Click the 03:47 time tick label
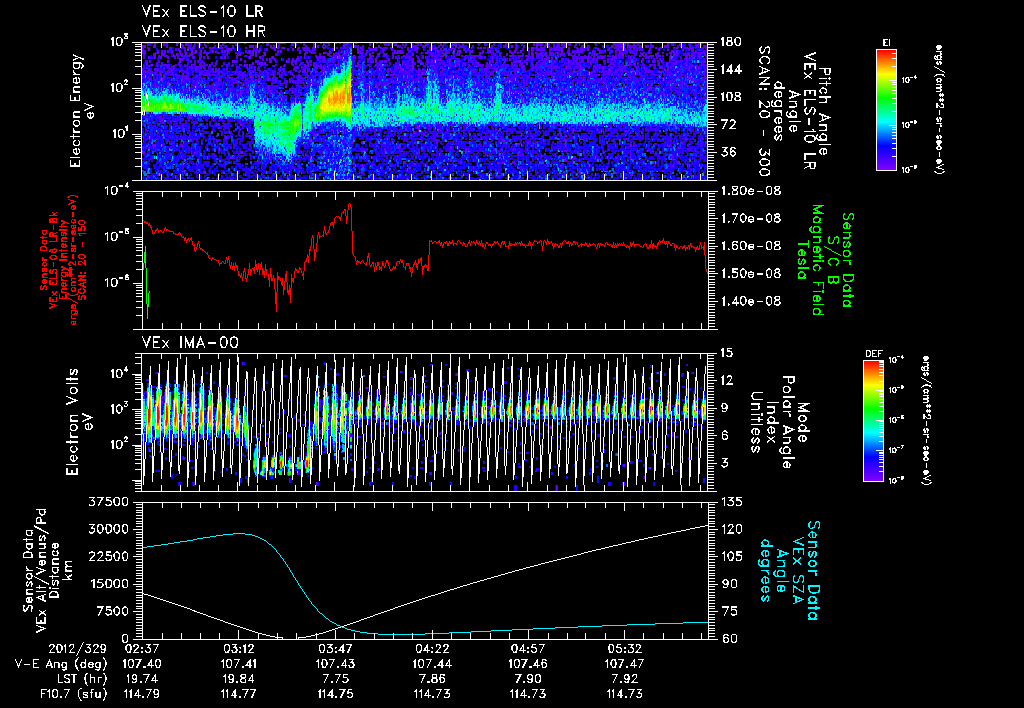 [335, 649]
